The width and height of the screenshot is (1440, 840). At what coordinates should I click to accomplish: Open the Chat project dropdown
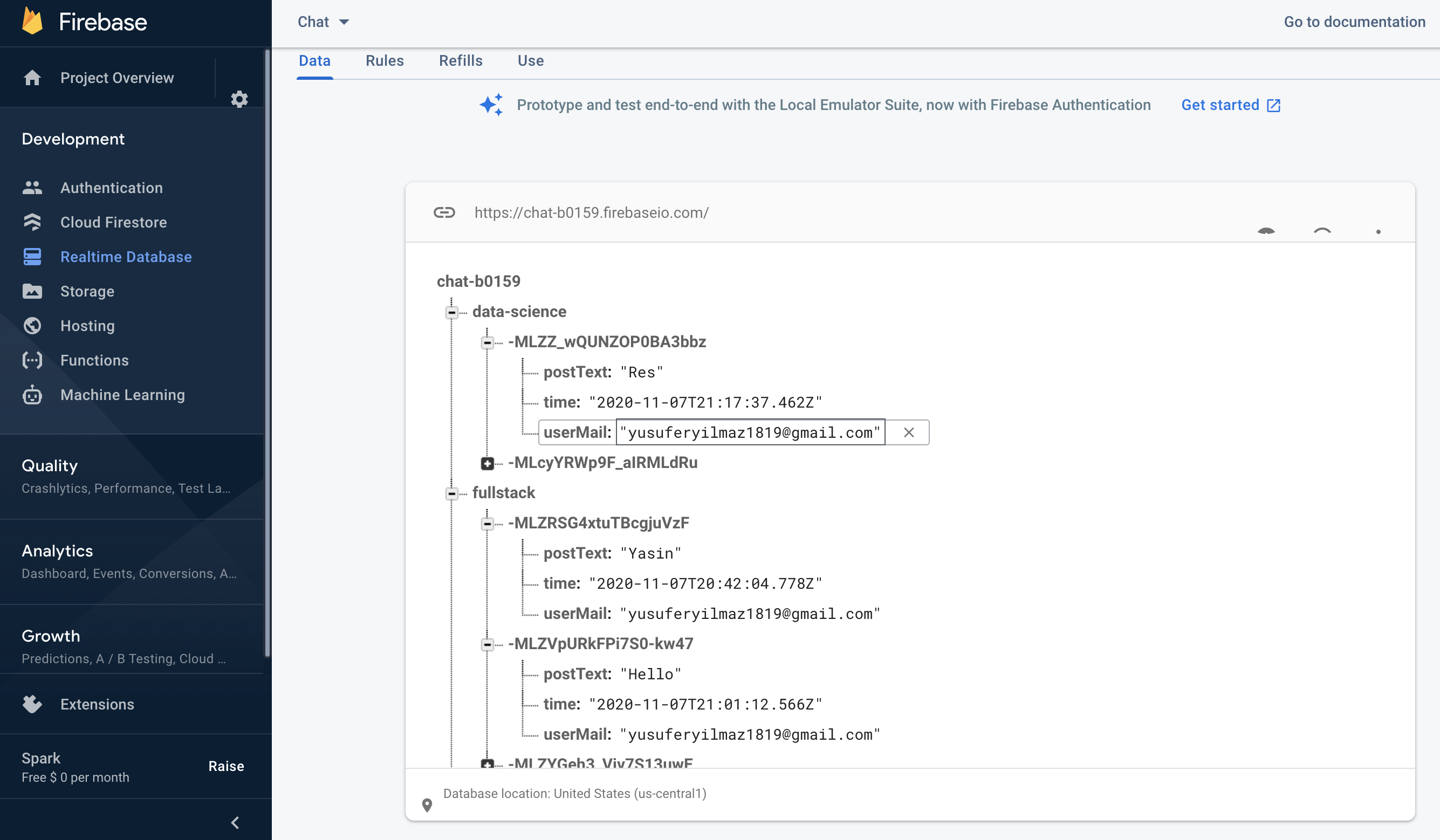pyautogui.click(x=323, y=22)
